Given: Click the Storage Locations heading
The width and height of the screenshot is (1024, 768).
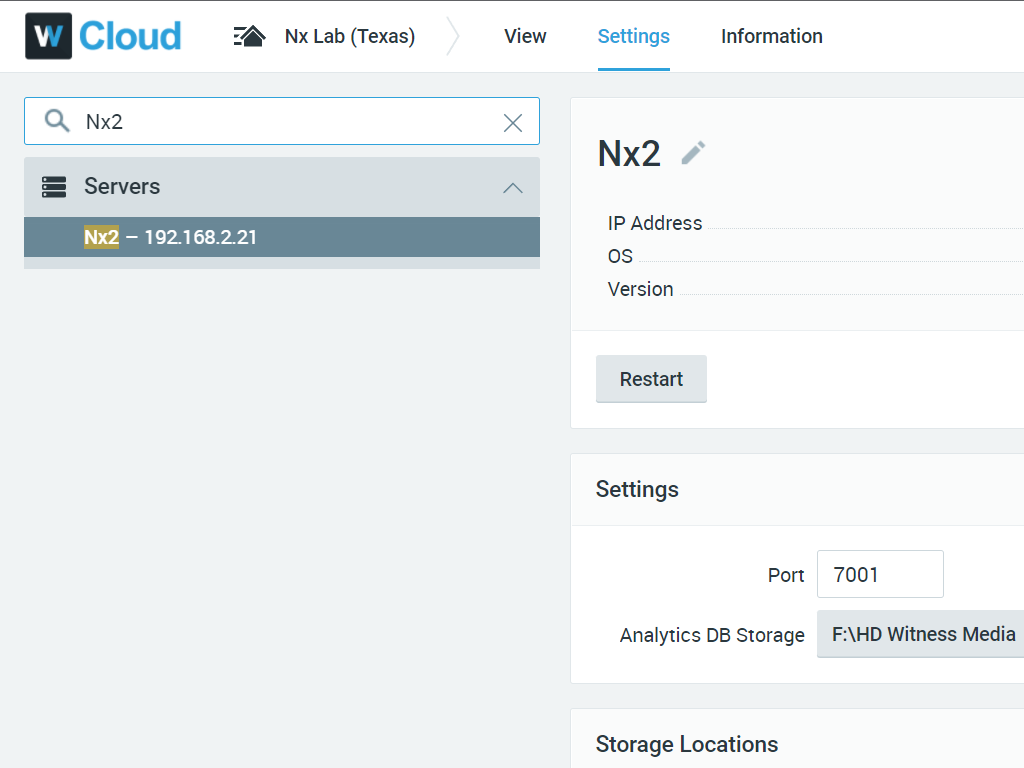Looking at the screenshot, I should click(686, 744).
